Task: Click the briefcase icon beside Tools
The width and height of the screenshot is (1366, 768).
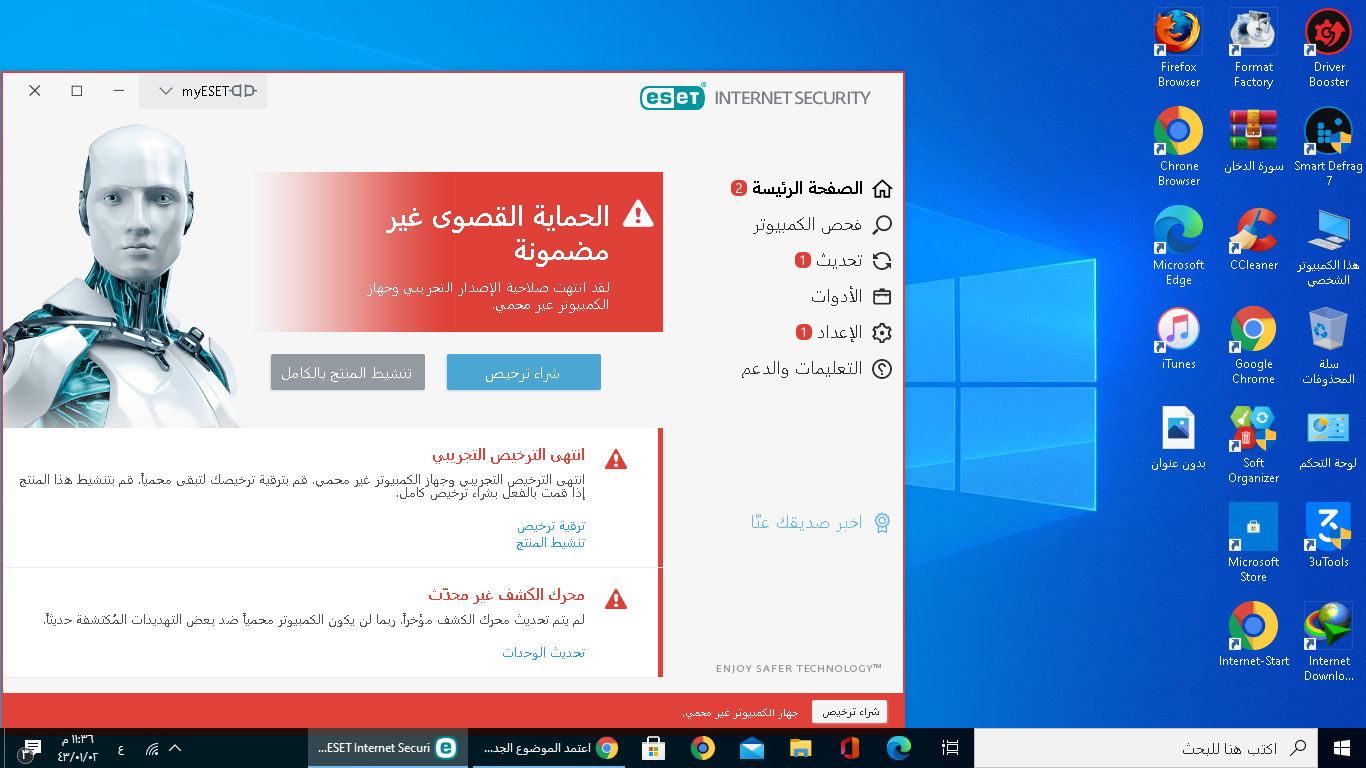Action: coord(882,296)
